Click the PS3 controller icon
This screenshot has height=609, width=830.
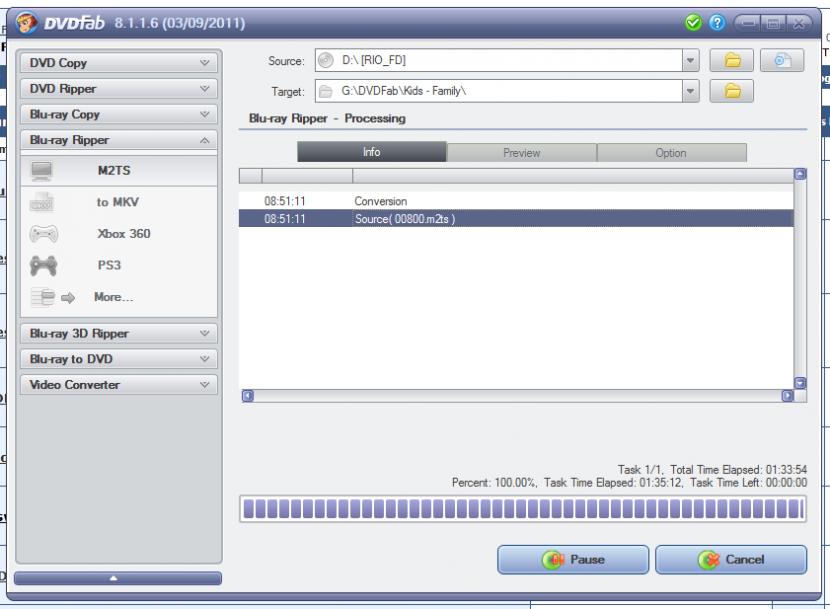pyautogui.click(x=43, y=265)
